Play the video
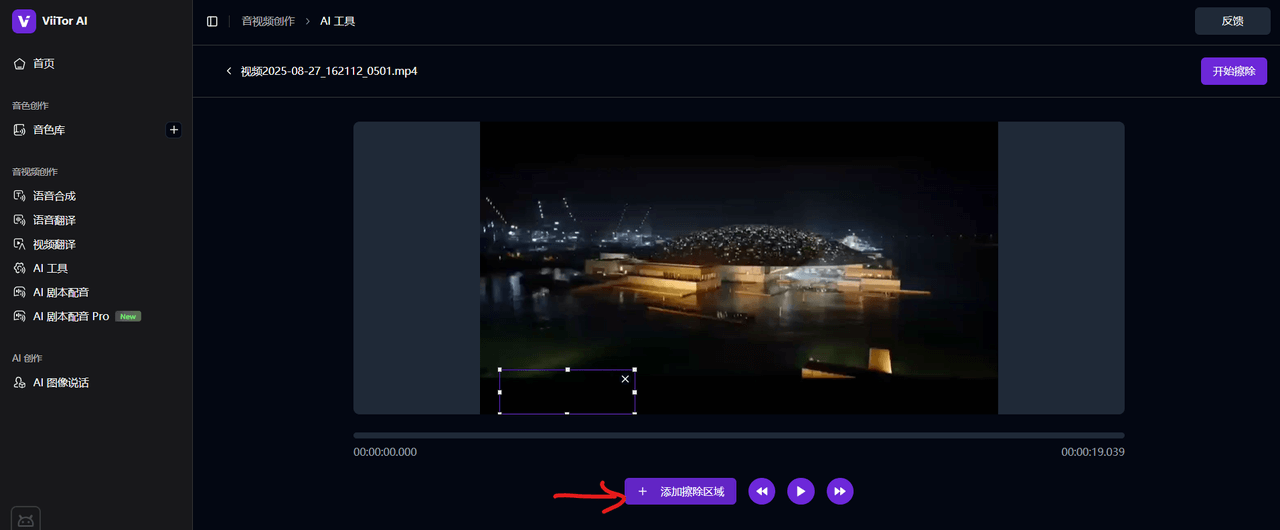The height and width of the screenshot is (530, 1280). tap(800, 491)
